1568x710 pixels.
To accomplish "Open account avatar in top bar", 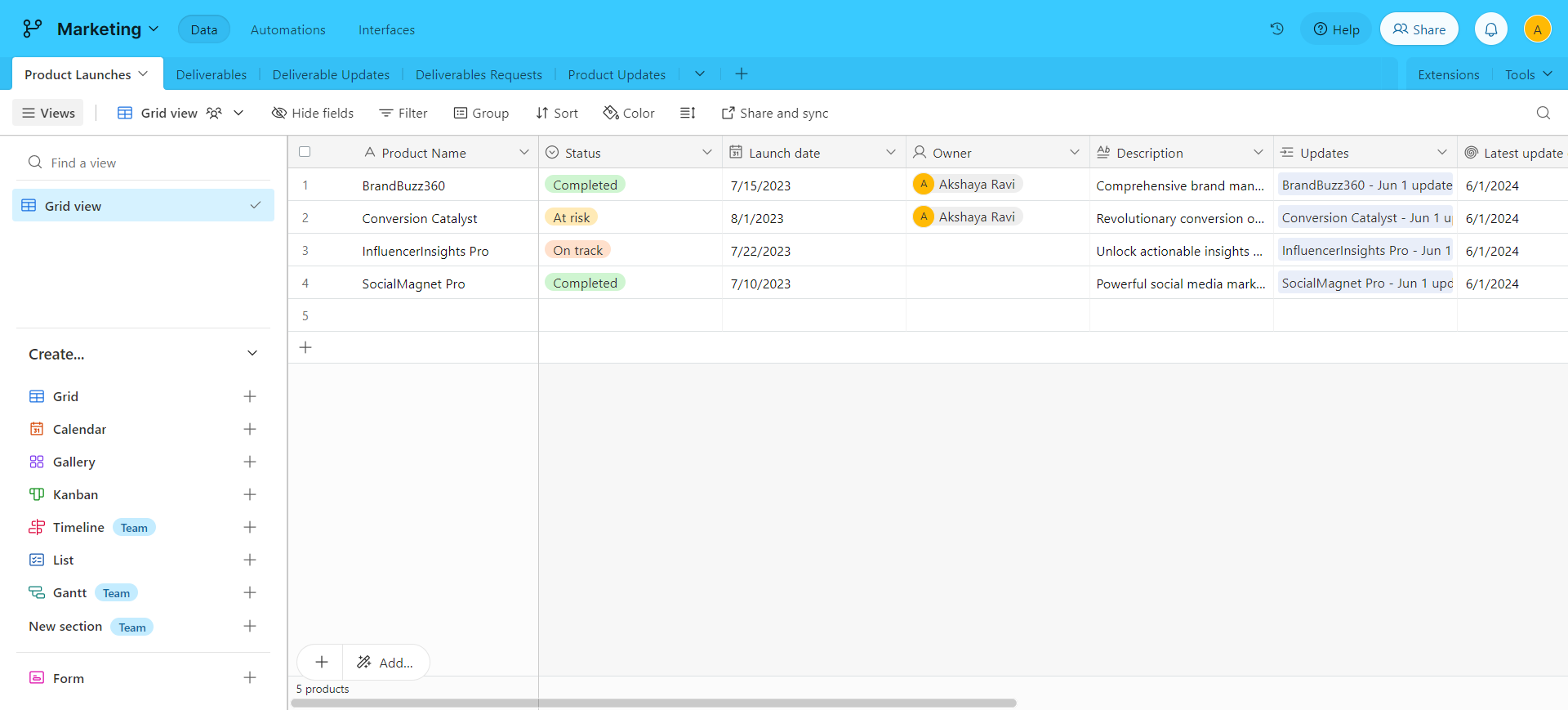I will (x=1537, y=29).
